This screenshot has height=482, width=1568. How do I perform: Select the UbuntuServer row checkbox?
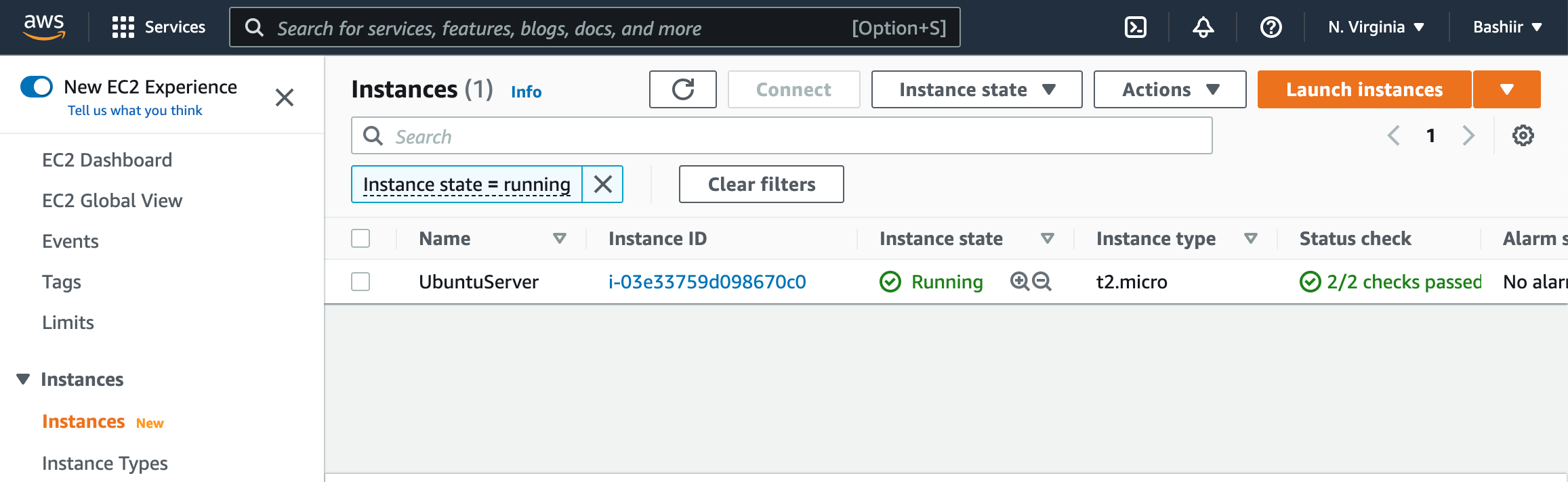tap(360, 282)
